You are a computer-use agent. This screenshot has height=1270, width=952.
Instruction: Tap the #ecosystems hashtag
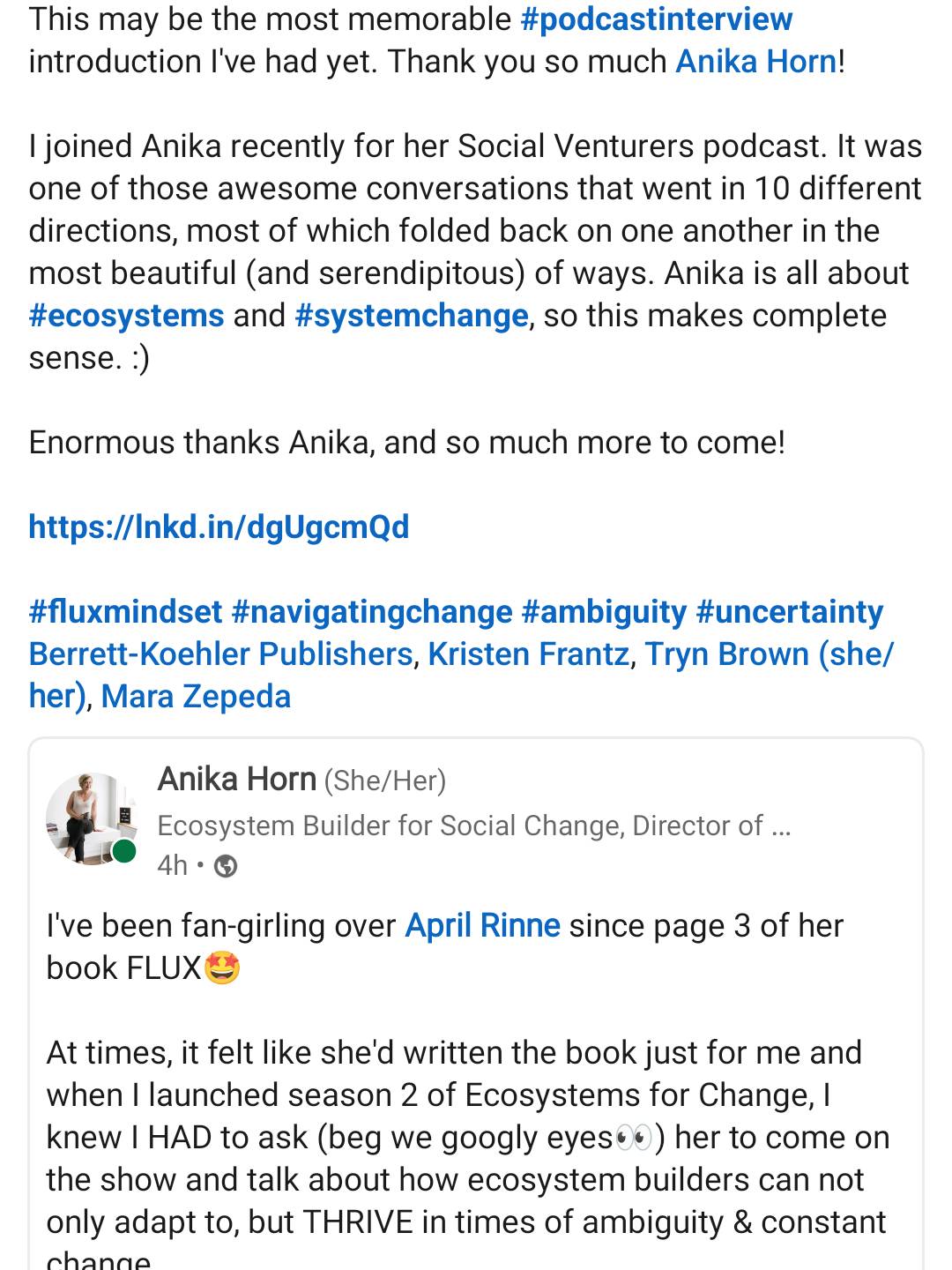point(126,316)
